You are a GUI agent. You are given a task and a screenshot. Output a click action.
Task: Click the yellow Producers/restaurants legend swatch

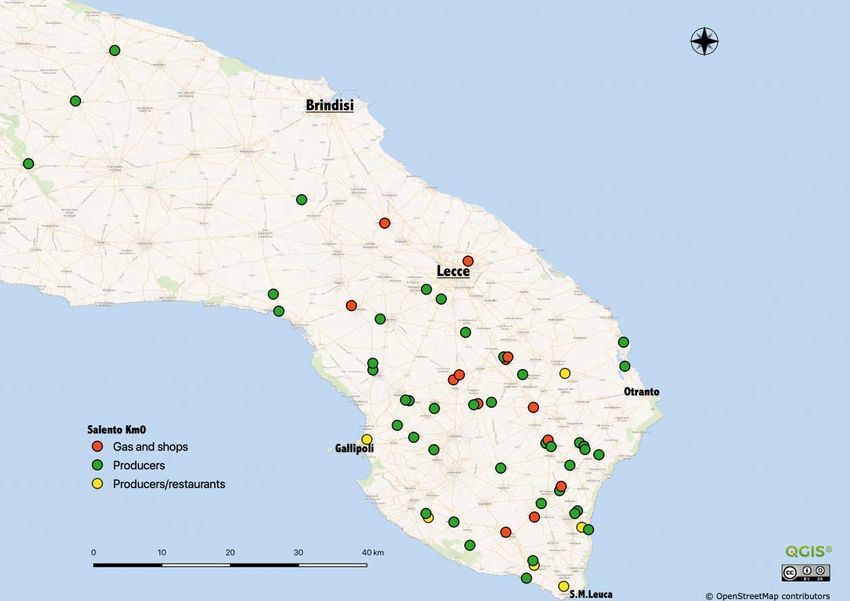click(98, 484)
